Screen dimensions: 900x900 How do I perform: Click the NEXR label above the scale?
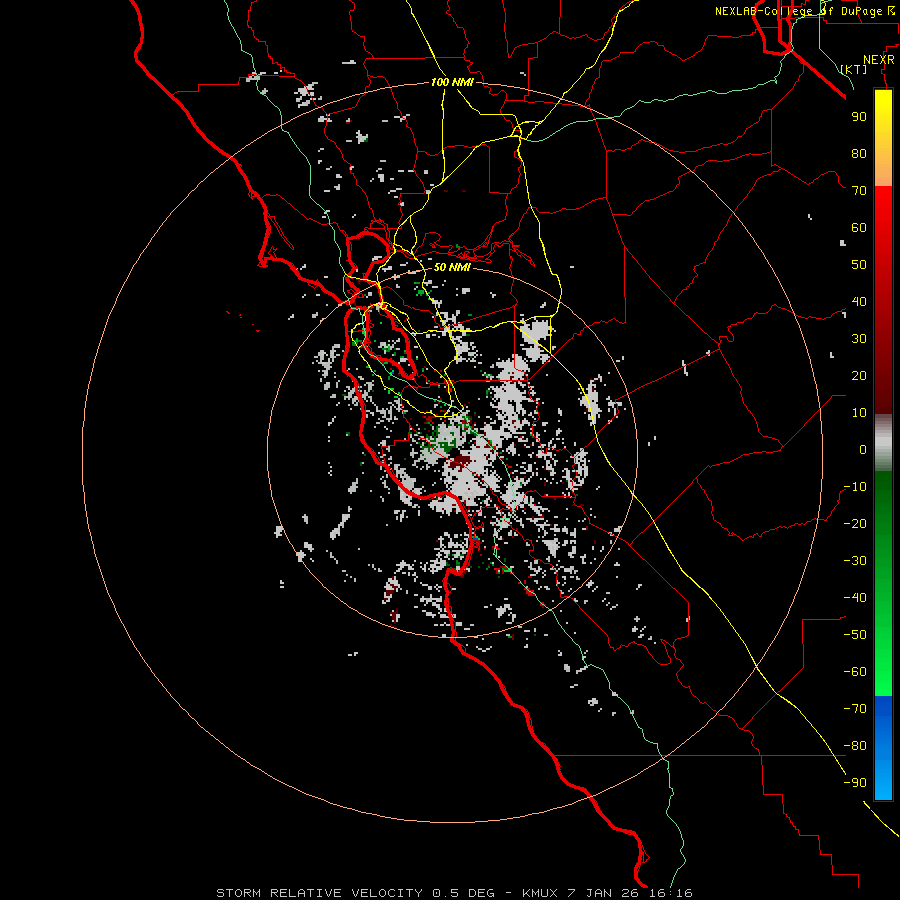pyautogui.click(x=879, y=60)
